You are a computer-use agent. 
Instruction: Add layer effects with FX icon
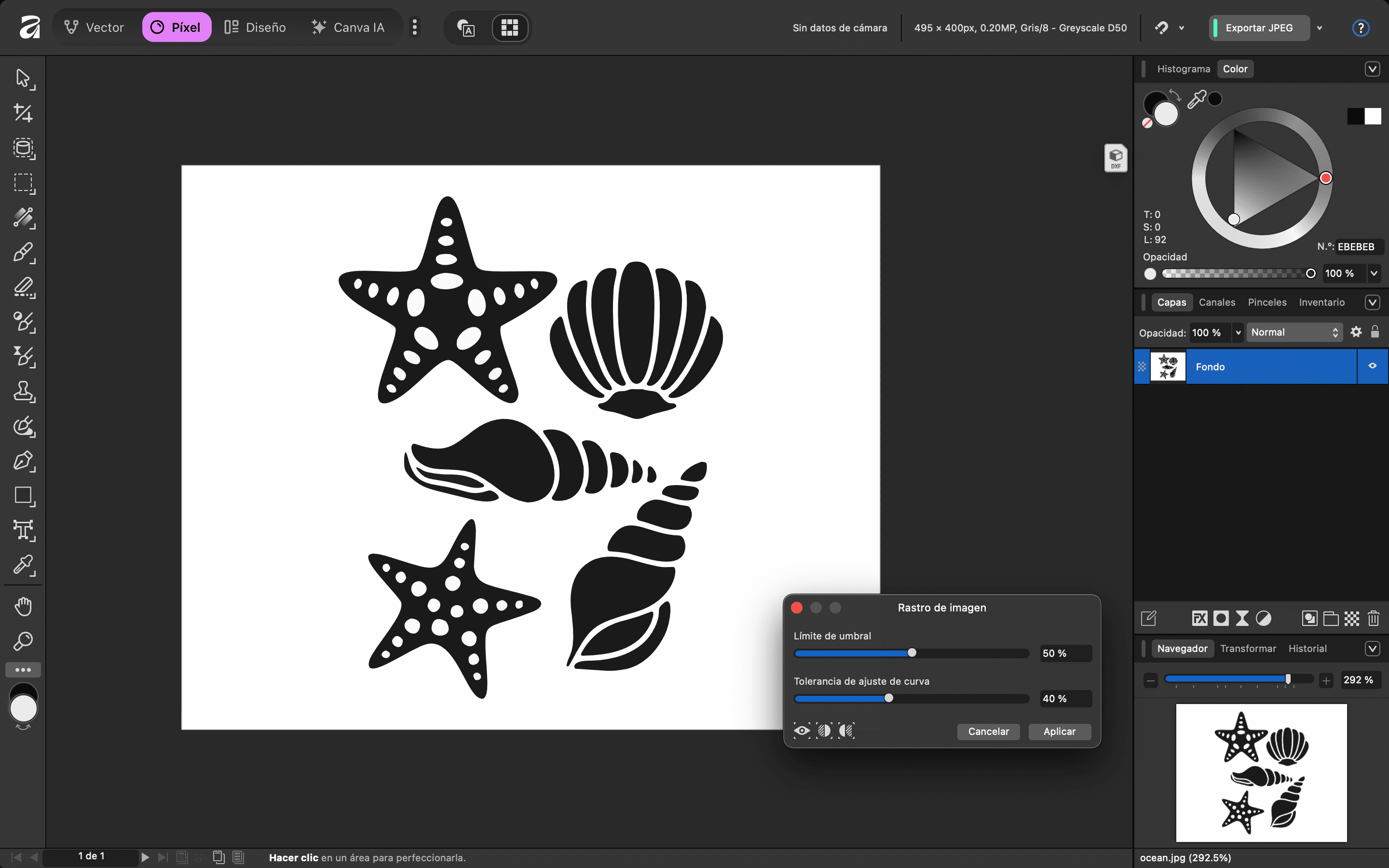[x=1199, y=618]
